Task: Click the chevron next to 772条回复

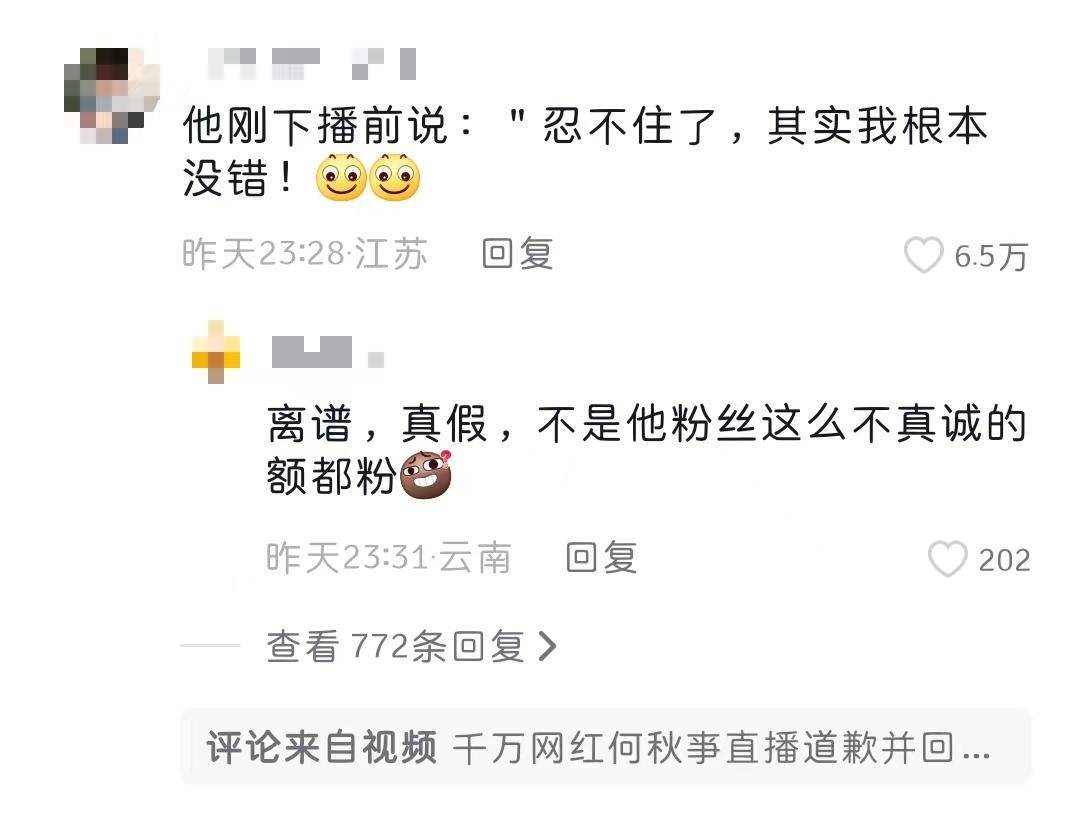Action: [x=547, y=646]
